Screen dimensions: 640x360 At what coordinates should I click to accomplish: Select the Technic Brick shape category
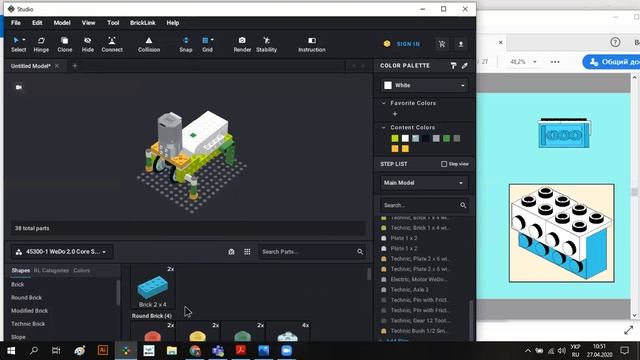tap(28, 324)
